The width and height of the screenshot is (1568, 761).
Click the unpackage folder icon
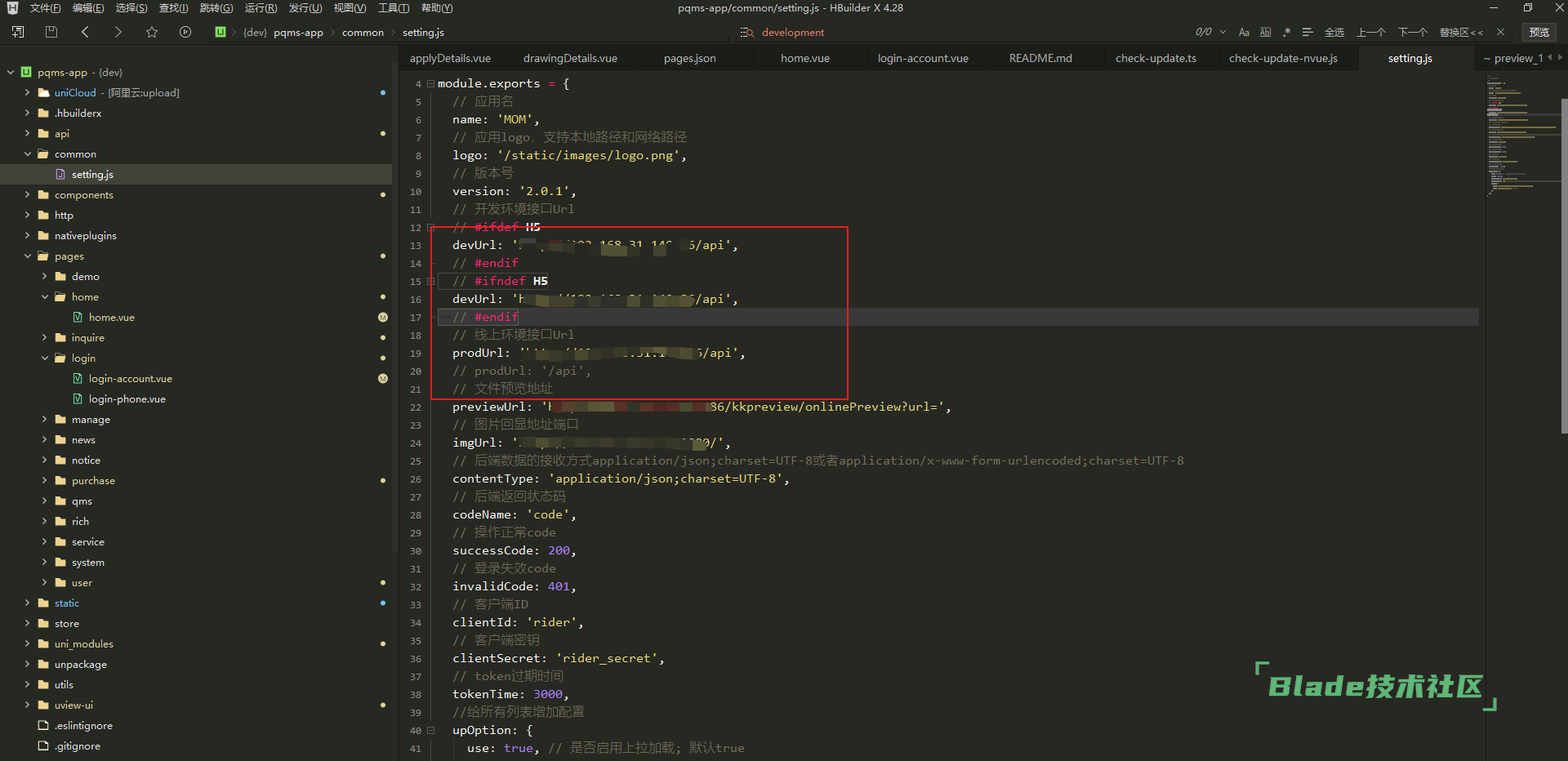click(44, 665)
